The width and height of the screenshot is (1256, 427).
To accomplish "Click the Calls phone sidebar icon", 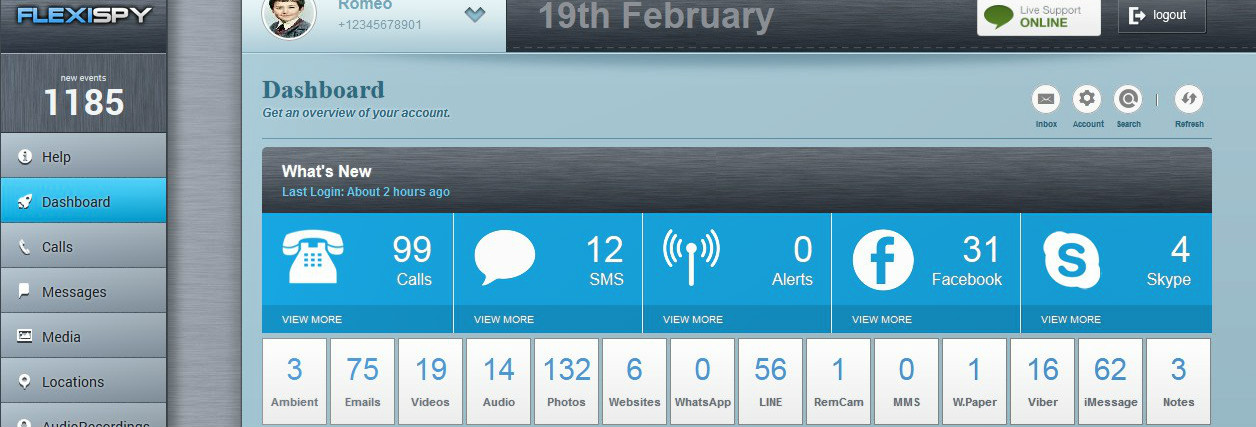I will tap(25, 246).
